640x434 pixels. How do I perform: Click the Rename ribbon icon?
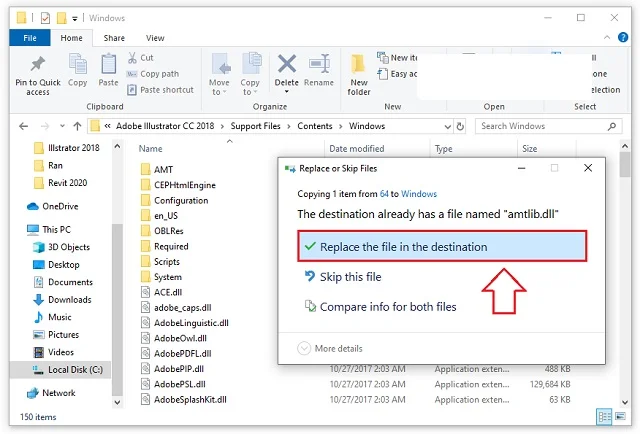point(319,64)
